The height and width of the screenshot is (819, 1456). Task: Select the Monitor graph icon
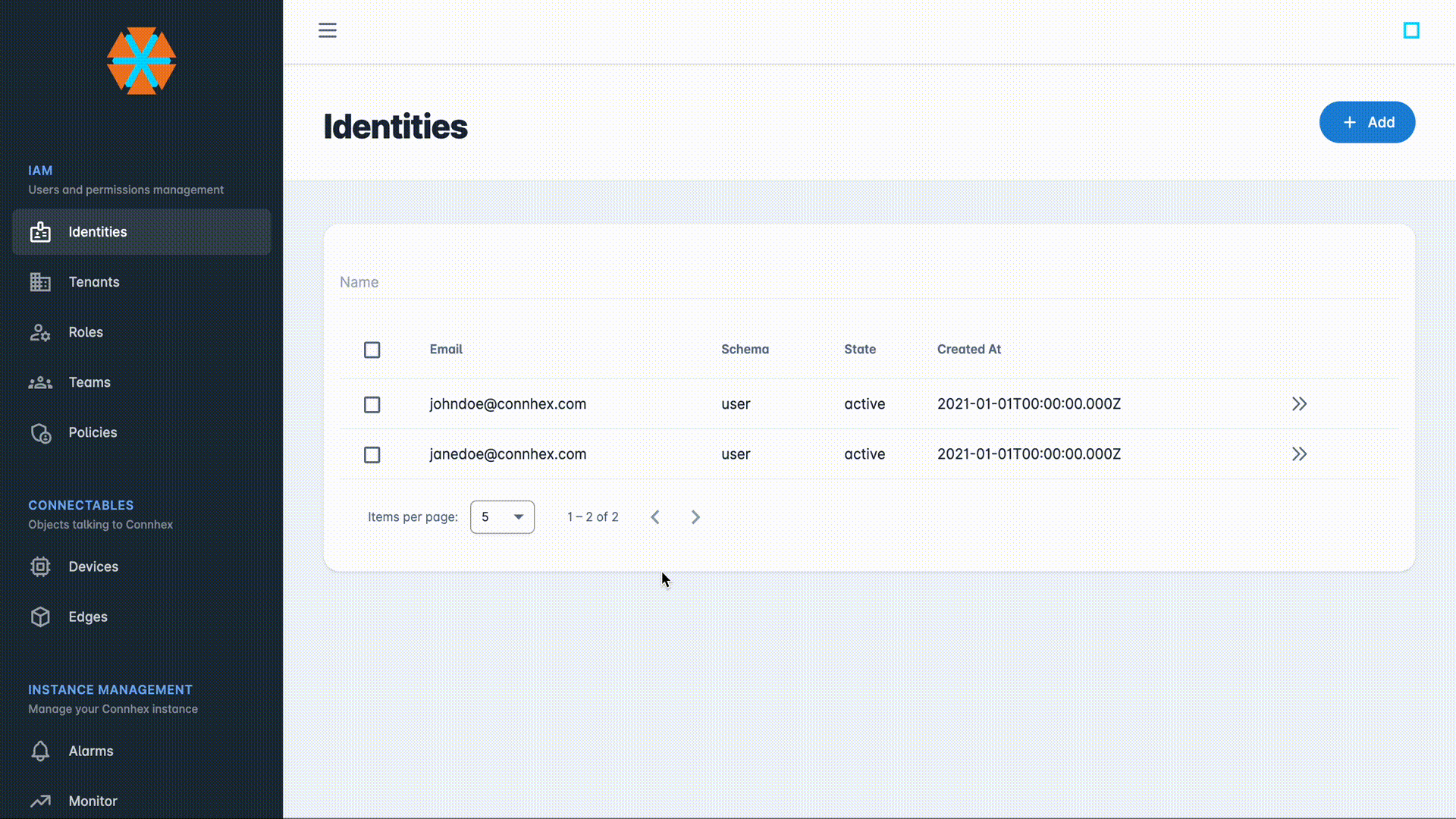(40, 801)
